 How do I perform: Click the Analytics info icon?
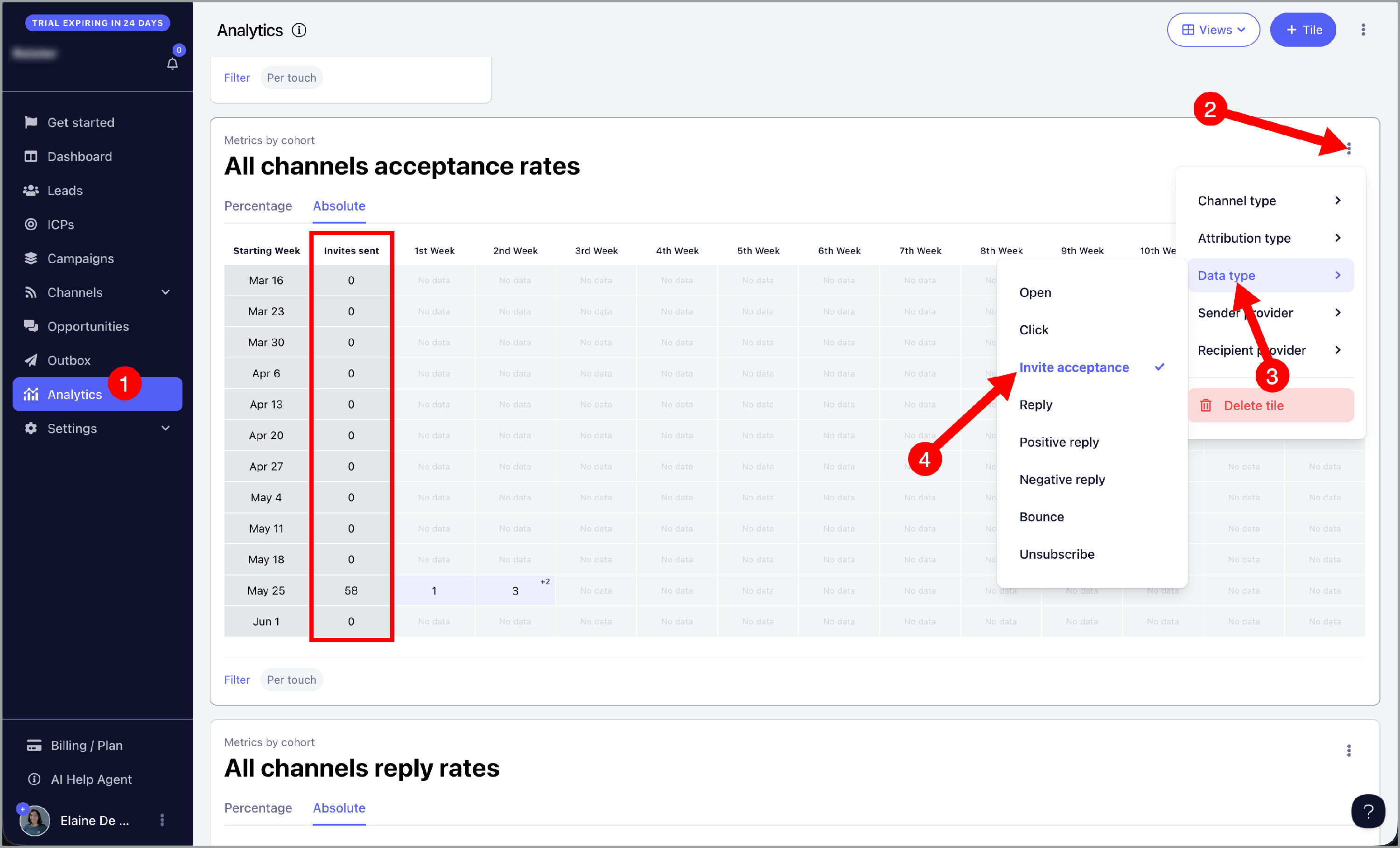(299, 30)
